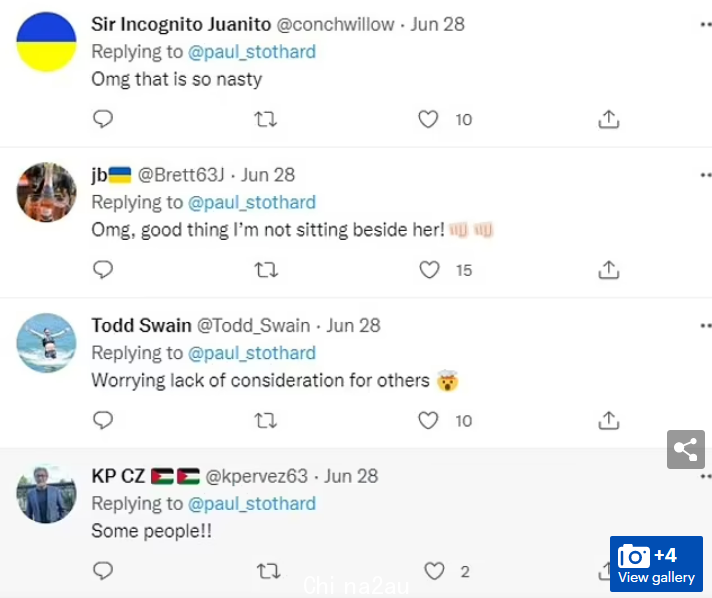This screenshot has width=712, height=598.
Task: Open more options menu on jb's tweet
Action: pos(706,175)
